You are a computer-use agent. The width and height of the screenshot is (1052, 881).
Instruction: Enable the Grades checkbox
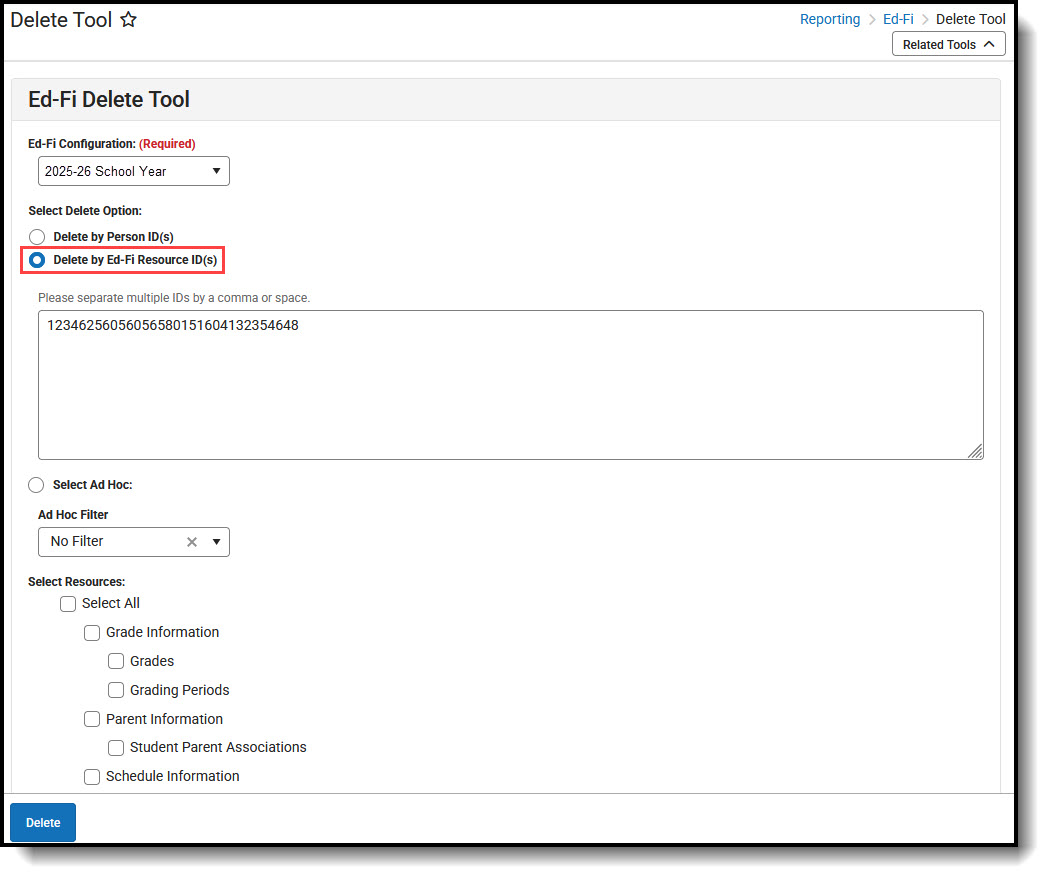116,661
